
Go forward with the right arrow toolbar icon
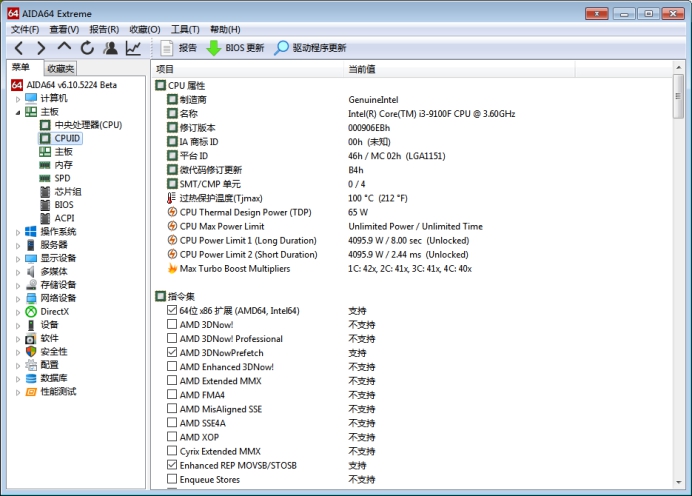click(41, 48)
